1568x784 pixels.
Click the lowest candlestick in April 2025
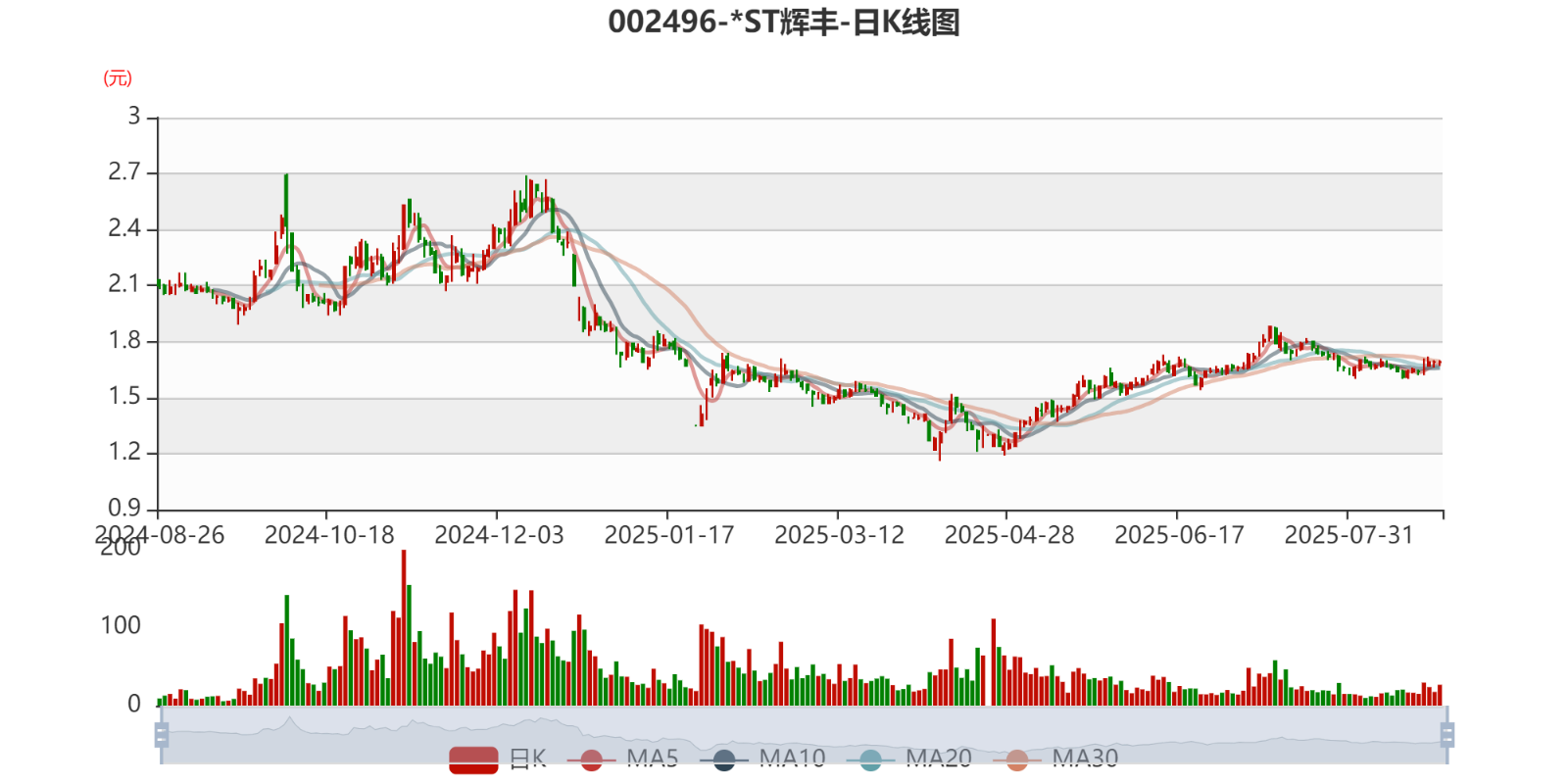940,444
